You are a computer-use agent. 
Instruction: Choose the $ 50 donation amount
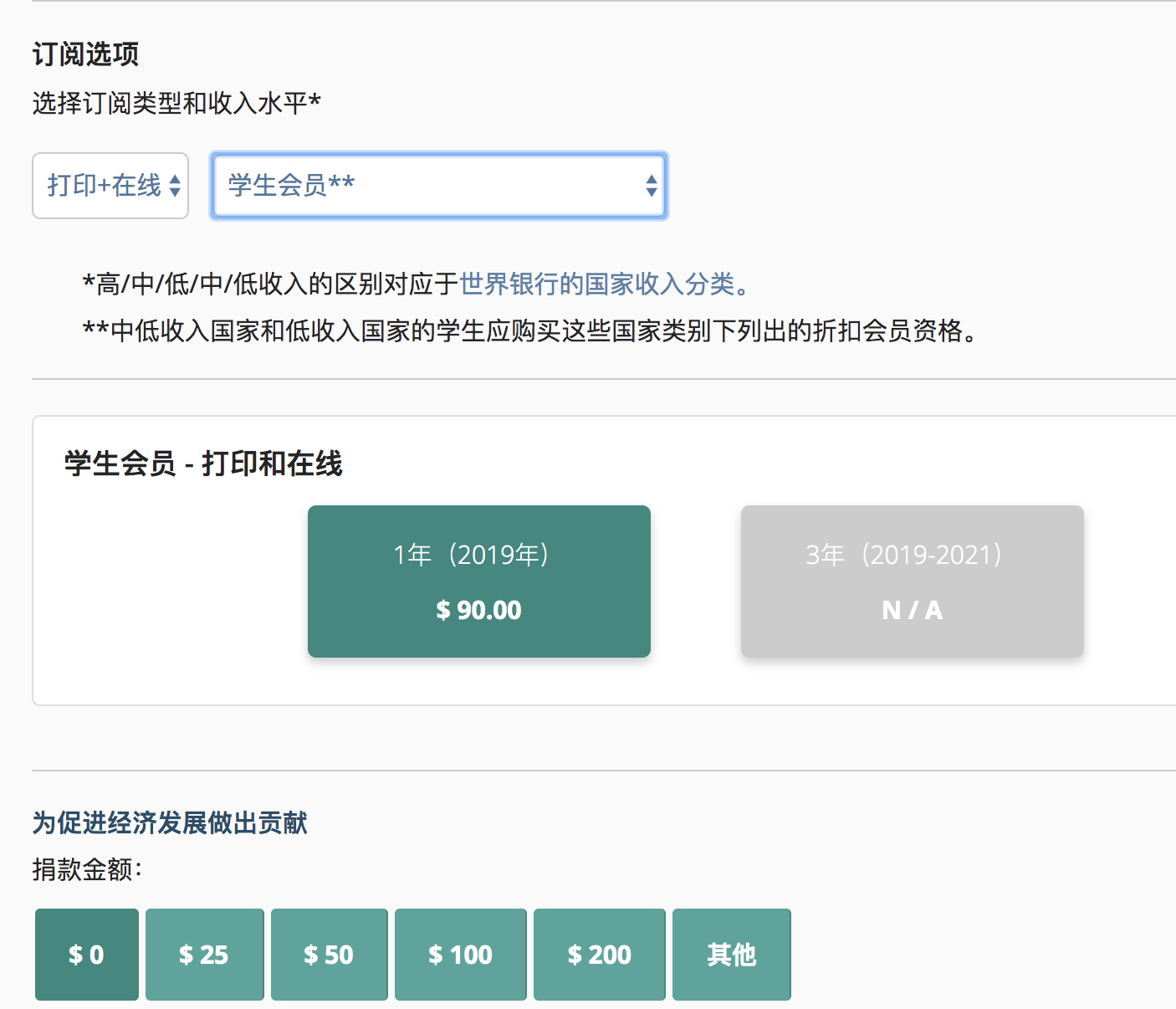329,955
